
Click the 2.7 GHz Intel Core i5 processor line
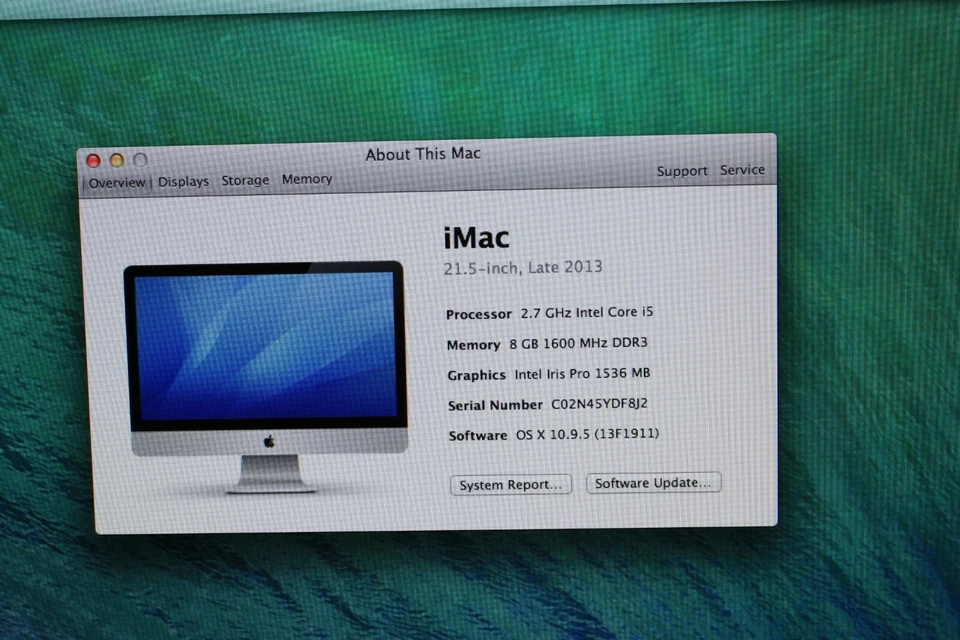(585, 312)
